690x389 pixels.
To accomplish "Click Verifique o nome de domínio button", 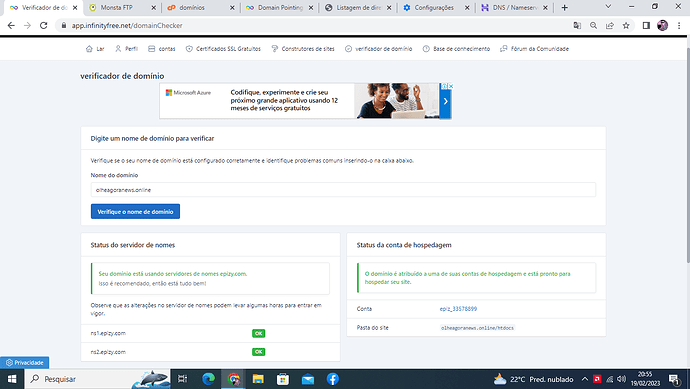I will [135, 211].
